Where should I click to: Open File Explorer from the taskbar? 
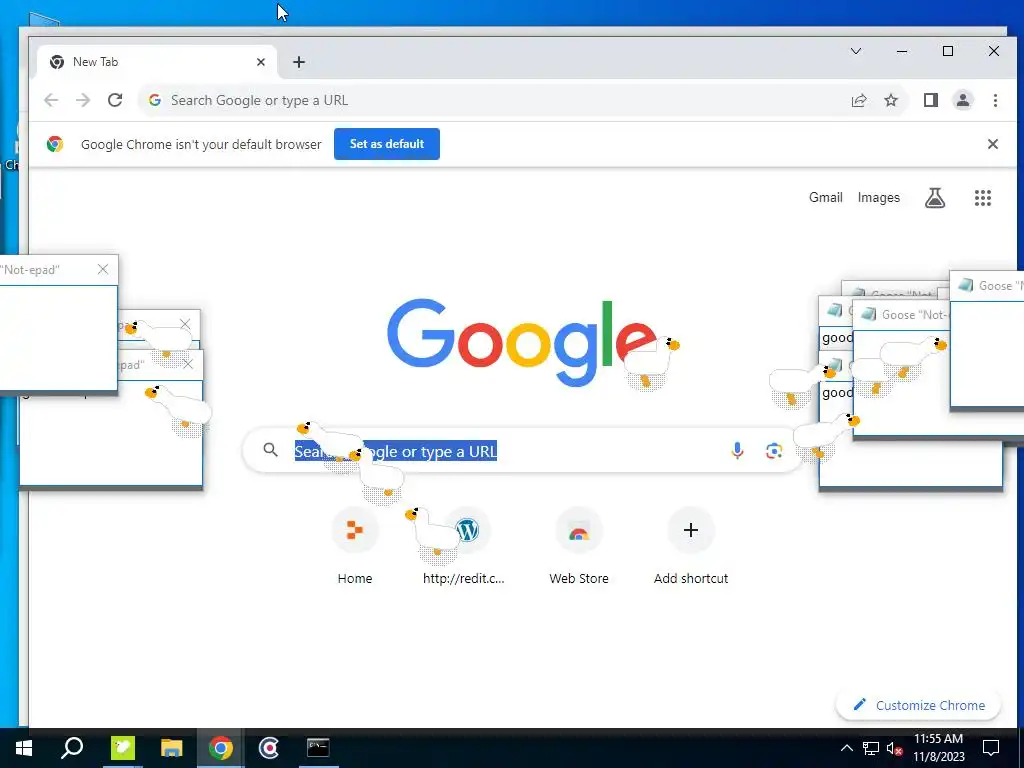(x=171, y=748)
